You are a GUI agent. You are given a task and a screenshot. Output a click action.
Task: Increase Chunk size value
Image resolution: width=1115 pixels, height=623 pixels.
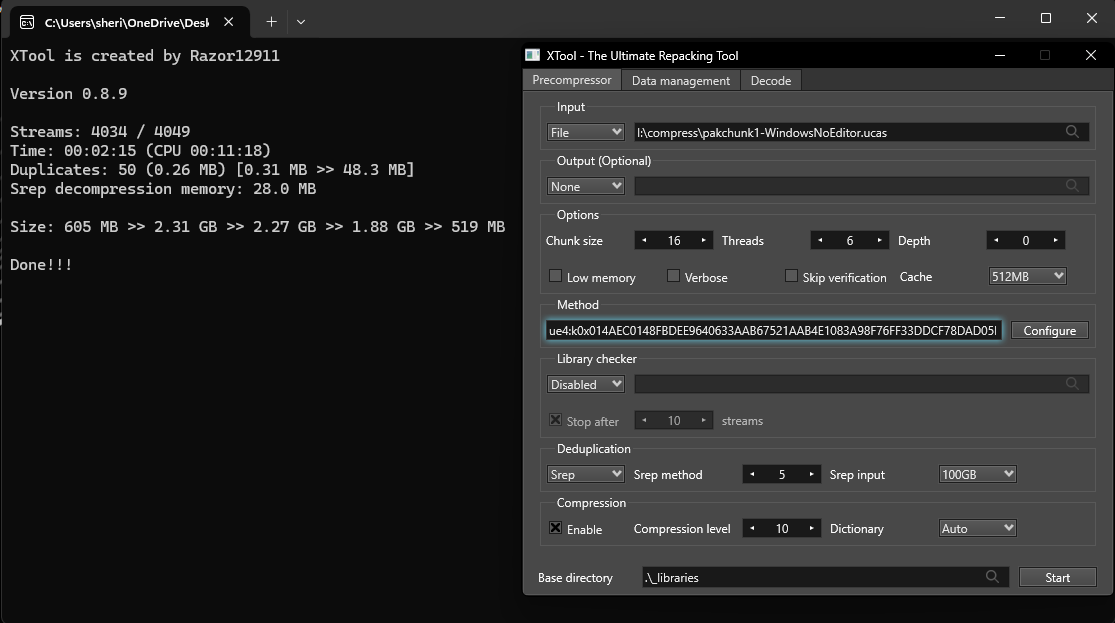tap(703, 240)
